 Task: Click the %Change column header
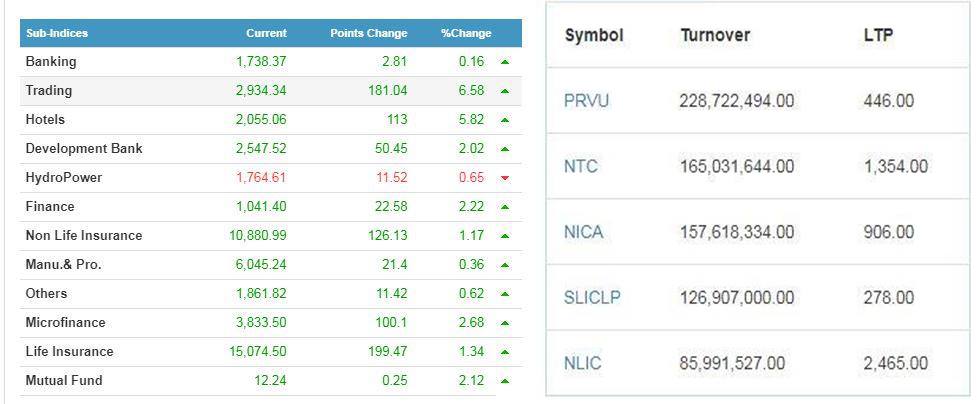click(466, 33)
